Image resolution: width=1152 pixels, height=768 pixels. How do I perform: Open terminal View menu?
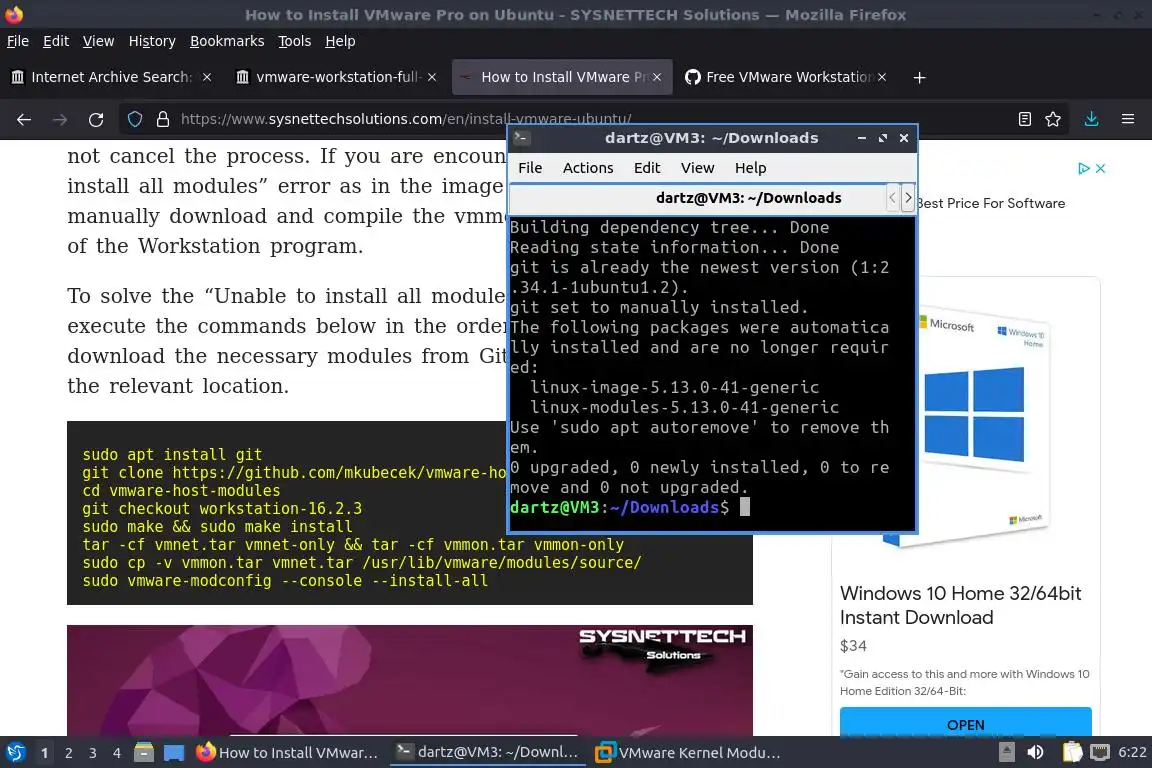pyautogui.click(x=697, y=168)
